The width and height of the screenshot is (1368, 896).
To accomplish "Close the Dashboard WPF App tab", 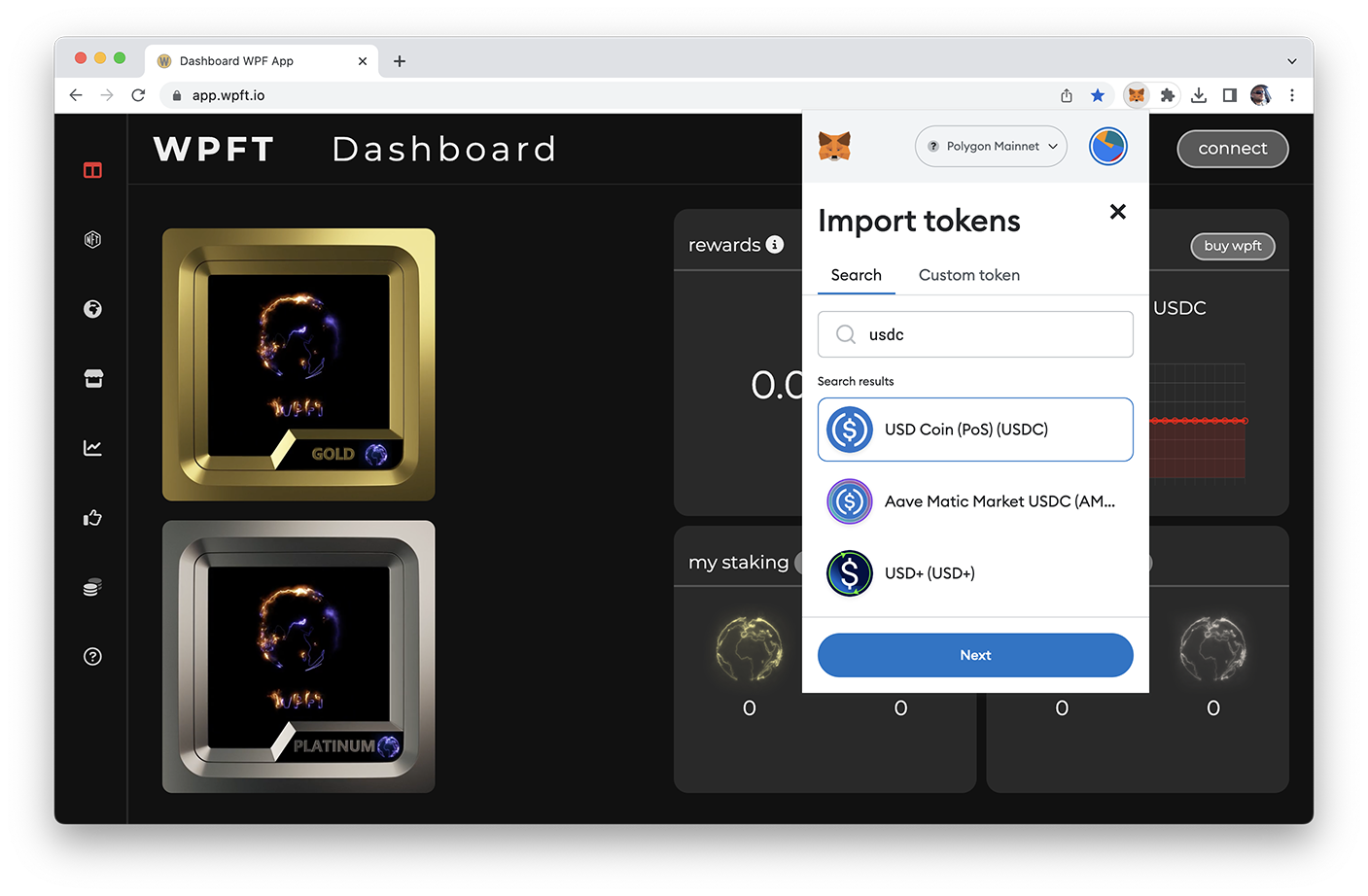I will point(363,60).
